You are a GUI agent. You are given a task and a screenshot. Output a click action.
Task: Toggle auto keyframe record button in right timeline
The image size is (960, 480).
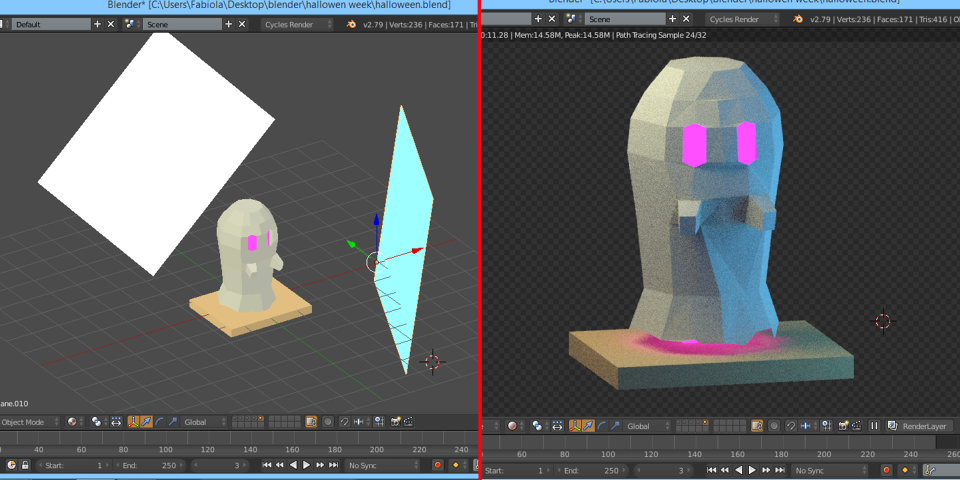point(887,470)
